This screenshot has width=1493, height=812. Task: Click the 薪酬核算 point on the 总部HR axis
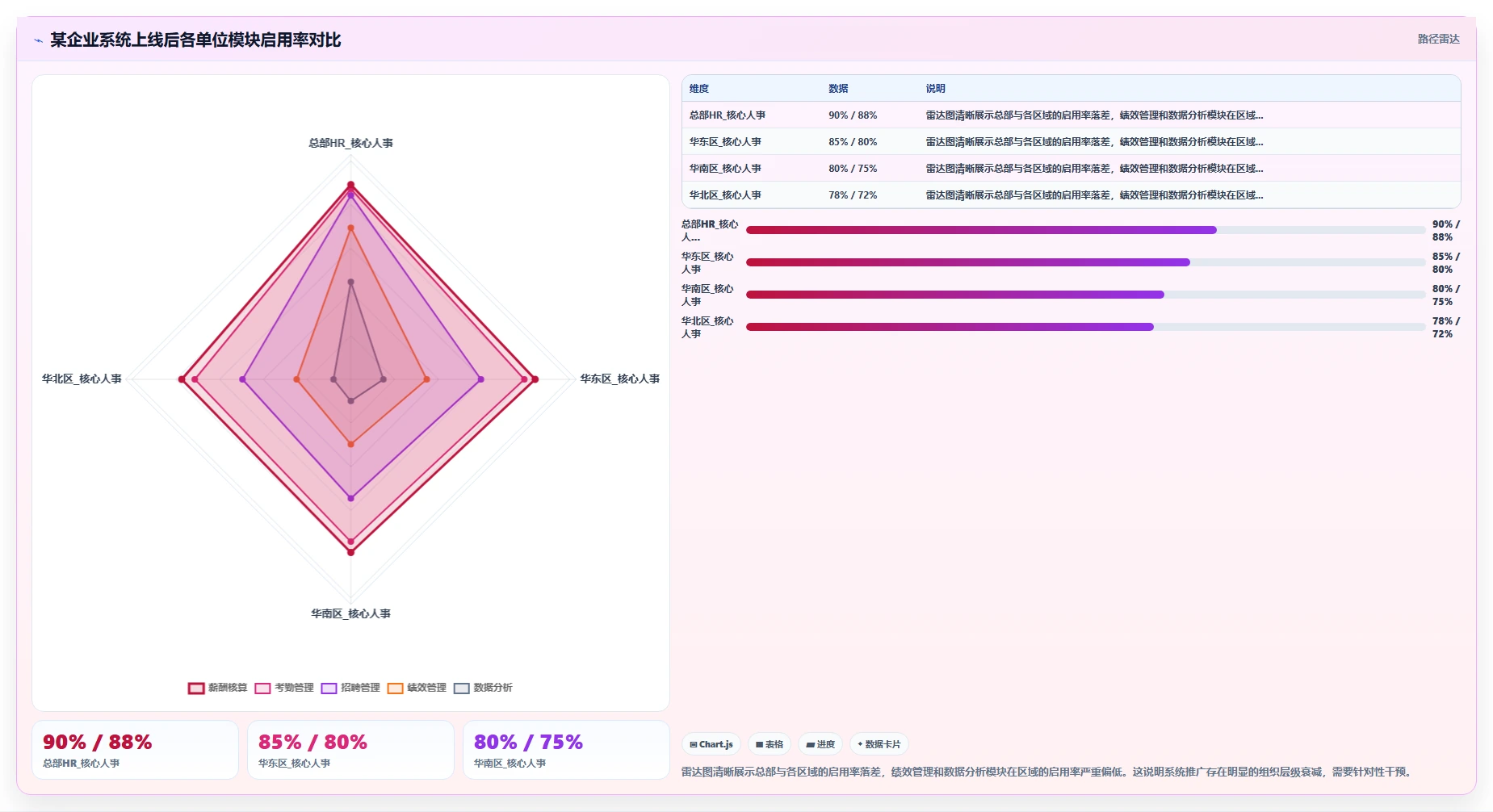(x=350, y=184)
